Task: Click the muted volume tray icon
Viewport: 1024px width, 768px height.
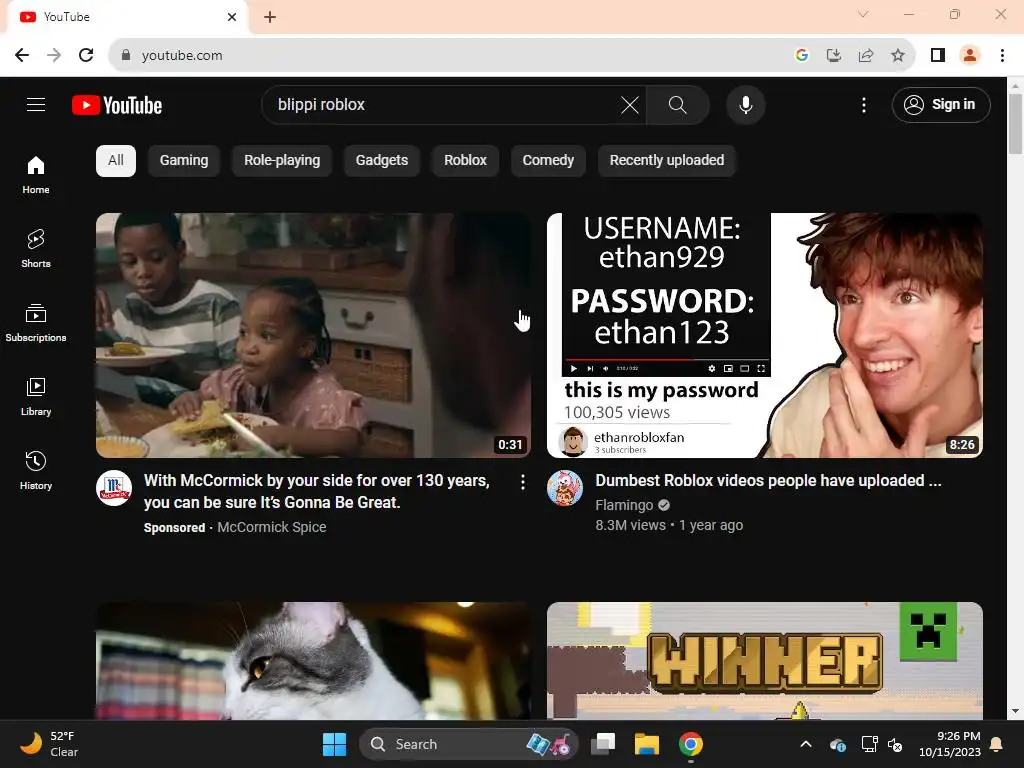Action: pos(895,744)
